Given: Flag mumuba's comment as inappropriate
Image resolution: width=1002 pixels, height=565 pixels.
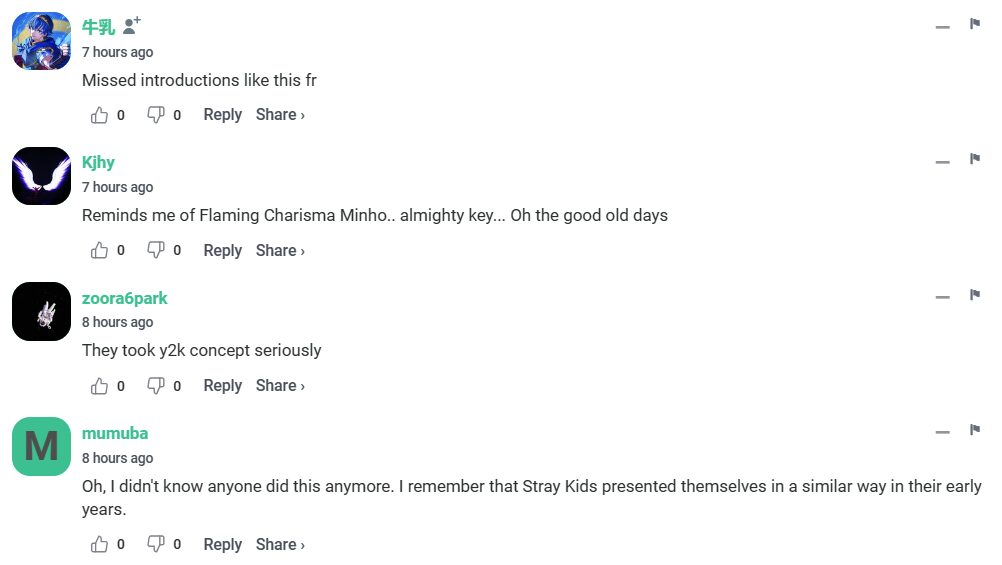Looking at the screenshot, I should [975, 430].
